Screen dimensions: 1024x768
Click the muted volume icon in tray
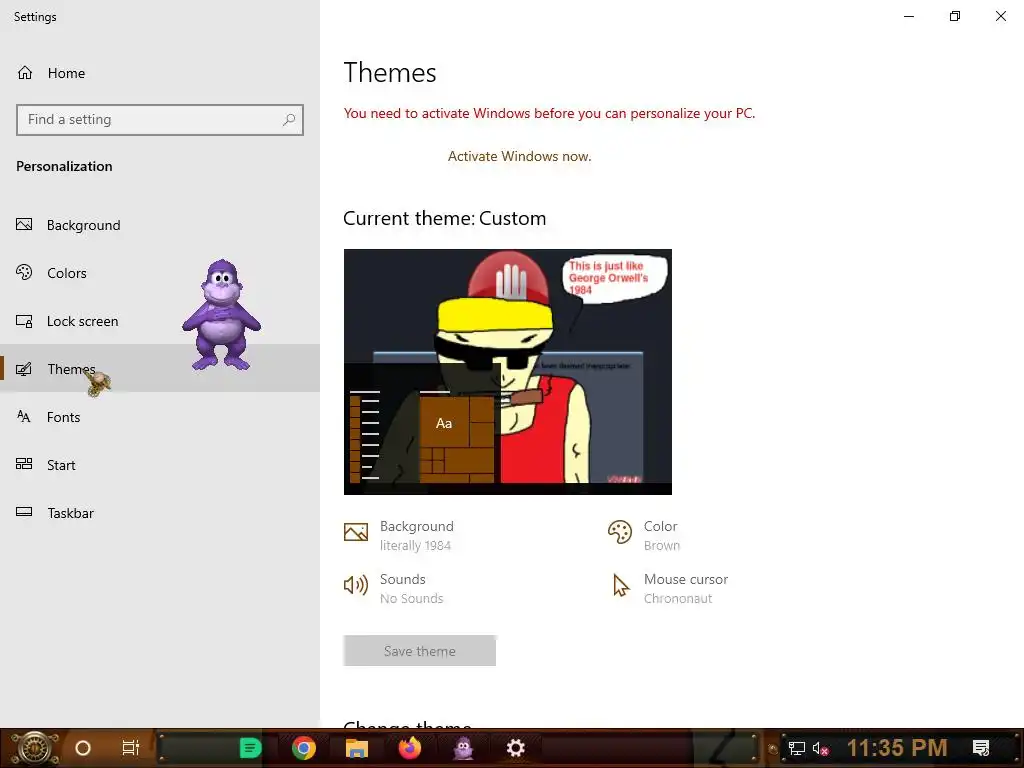820,748
